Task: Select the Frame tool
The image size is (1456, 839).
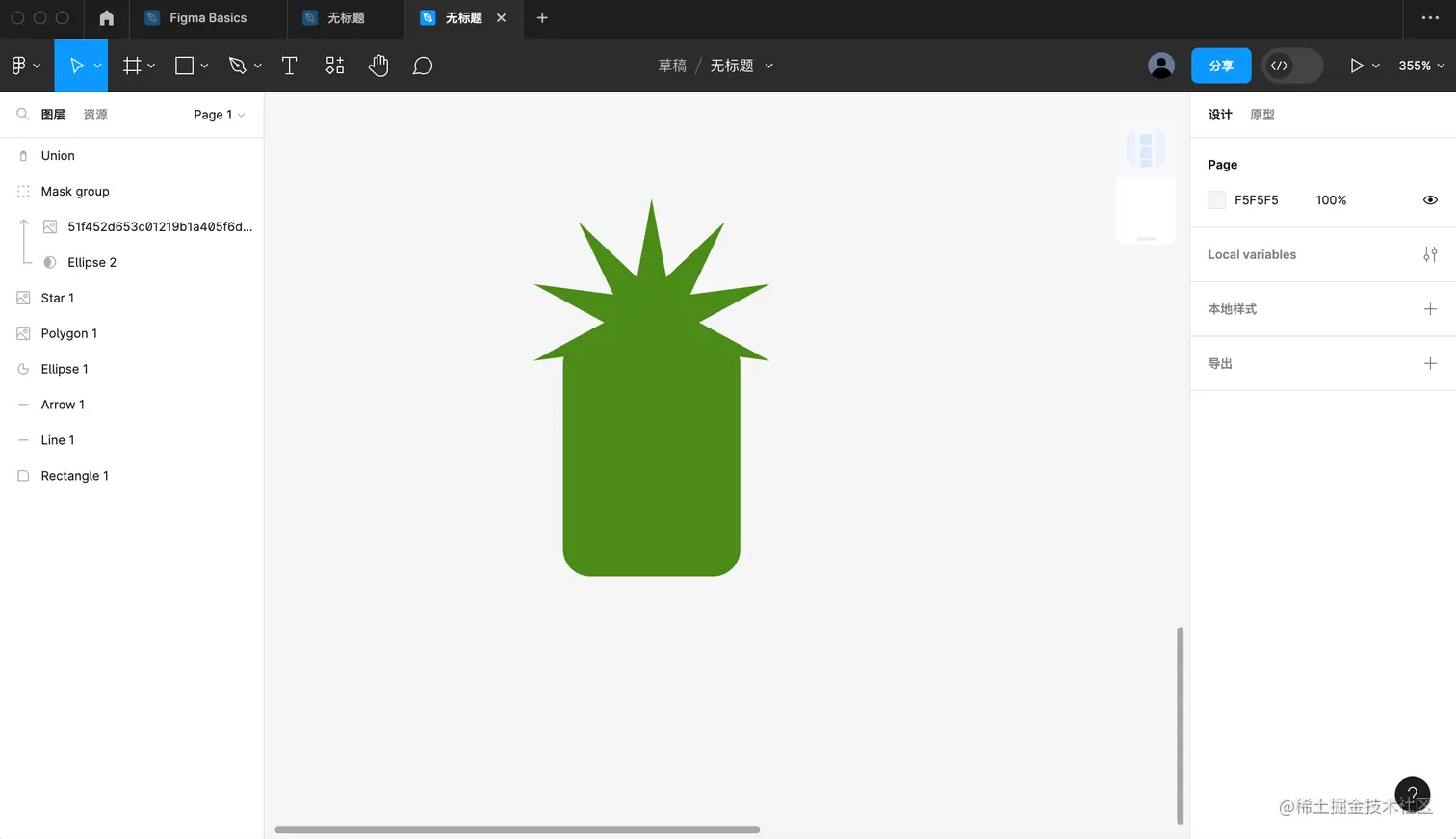Action: tap(132, 66)
